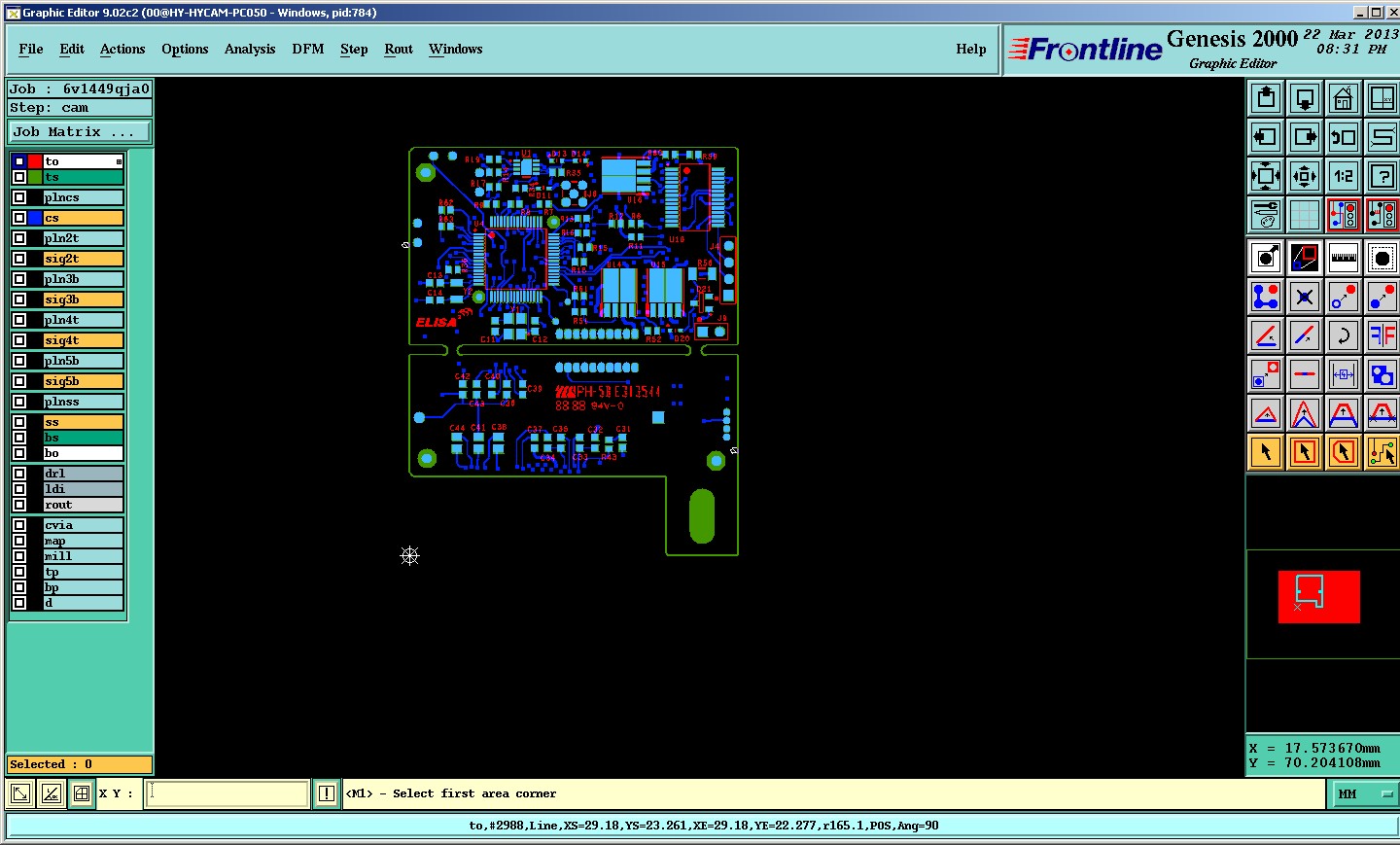Click the exclamation mark button beside XY field
Image resolution: width=1400 pixels, height=845 pixels.
click(x=327, y=793)
